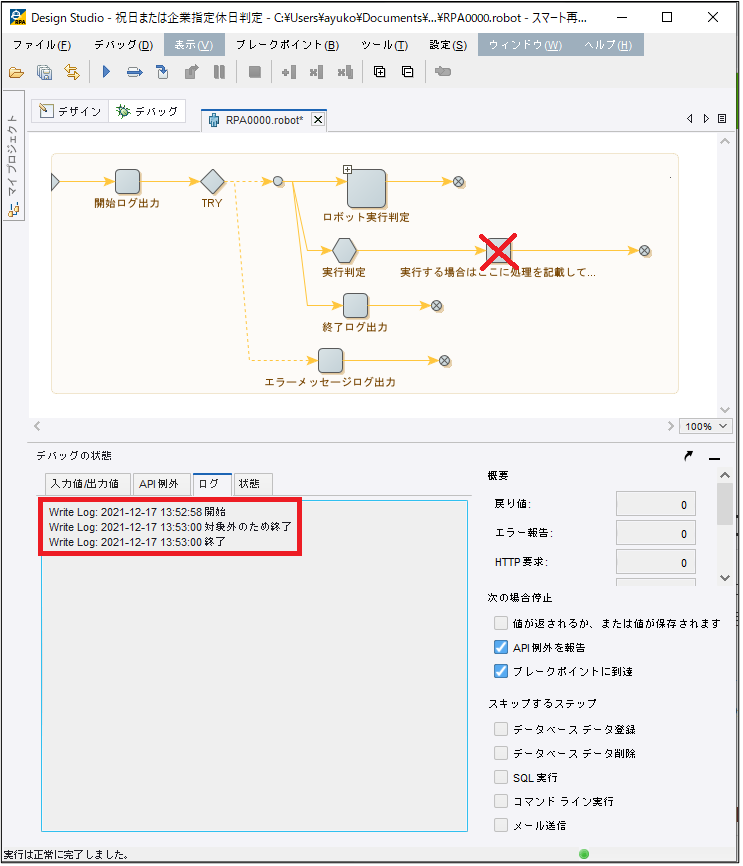The height and width of the screenshot is (866, 743).
Task: Switch to API例外 tab
Action: click(159, 484)
